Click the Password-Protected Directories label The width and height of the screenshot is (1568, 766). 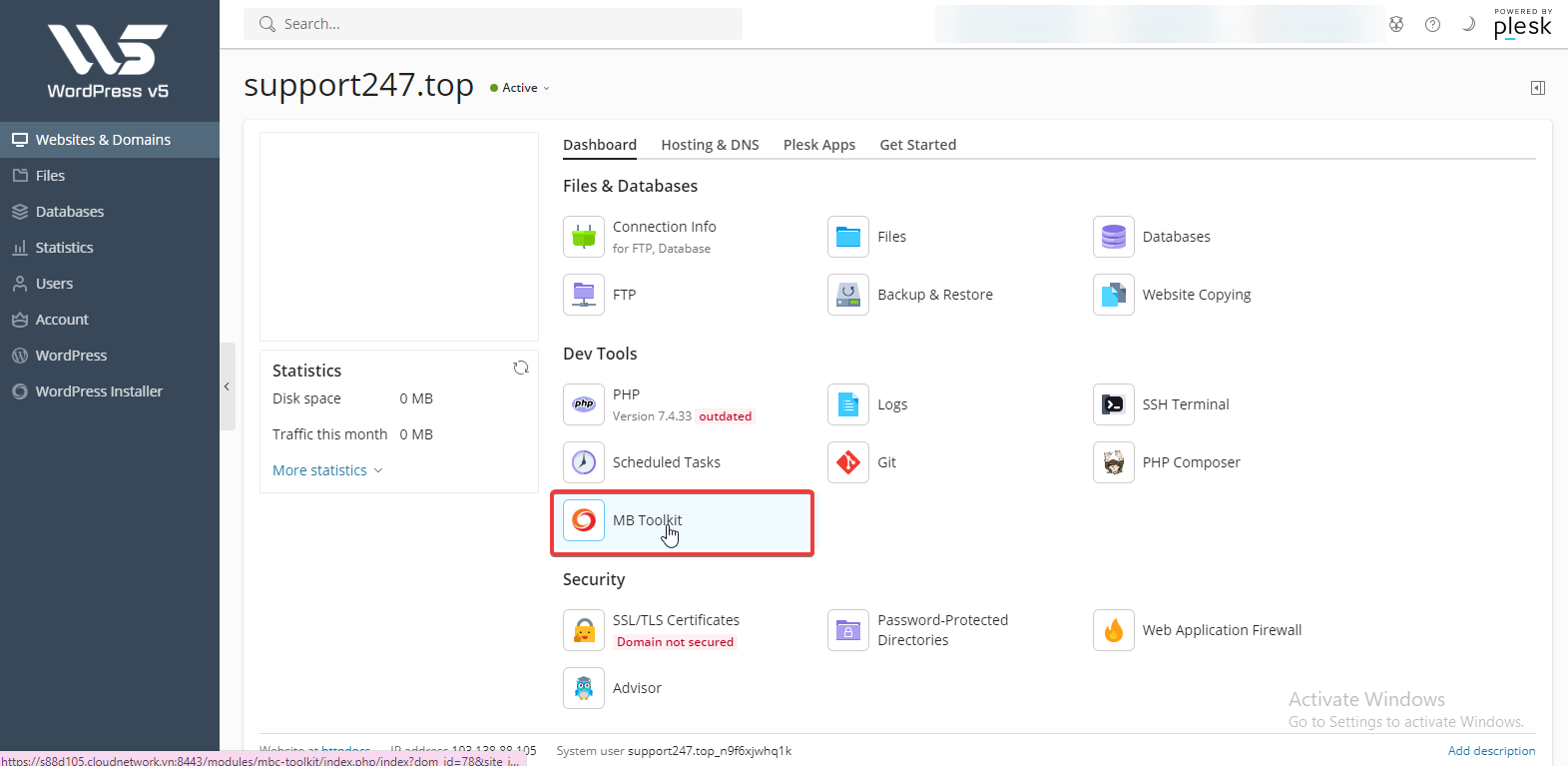coord(943,630)
